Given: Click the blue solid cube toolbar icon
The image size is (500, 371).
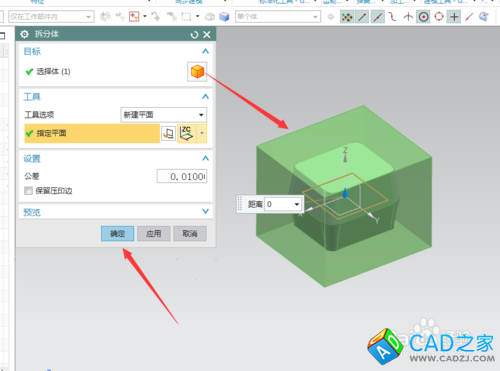Looking at the screenshot, I should 224,16.
